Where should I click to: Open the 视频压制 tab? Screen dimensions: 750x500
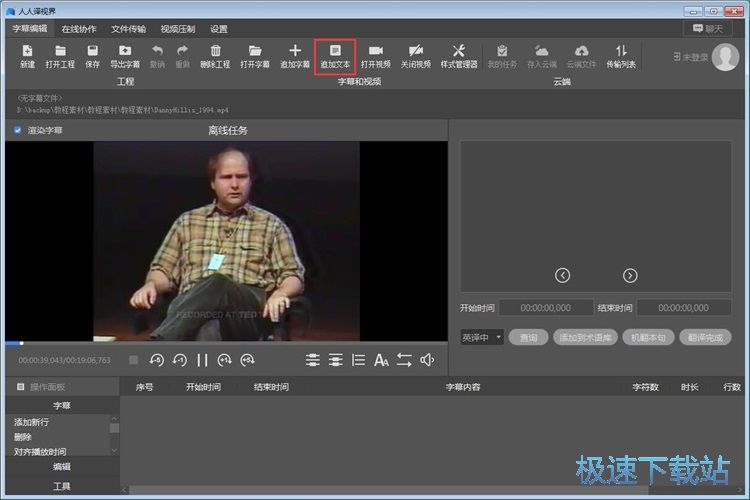click(x=179, y=29)
